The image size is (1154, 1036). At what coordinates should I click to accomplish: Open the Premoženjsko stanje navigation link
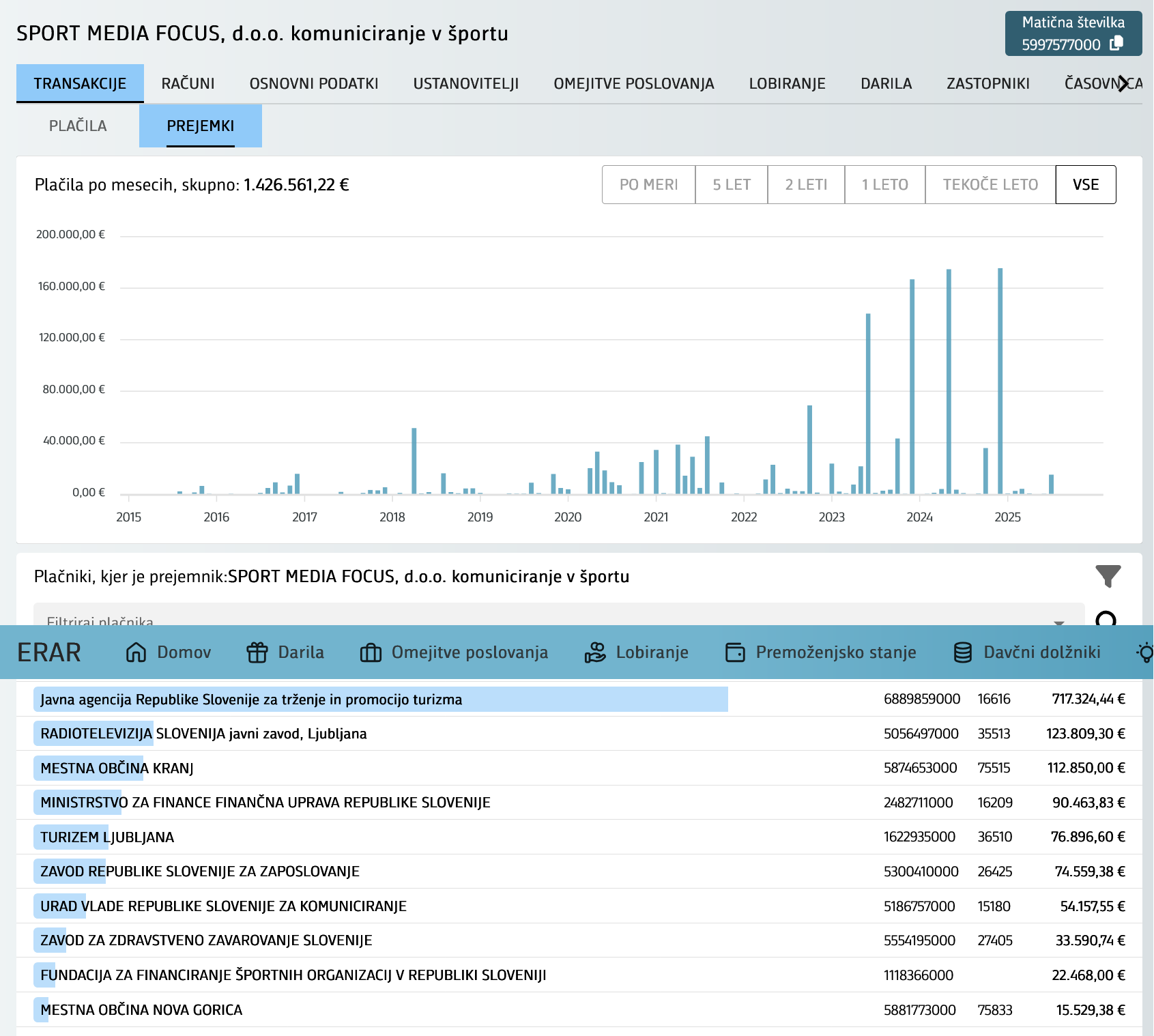coord(820,652)
